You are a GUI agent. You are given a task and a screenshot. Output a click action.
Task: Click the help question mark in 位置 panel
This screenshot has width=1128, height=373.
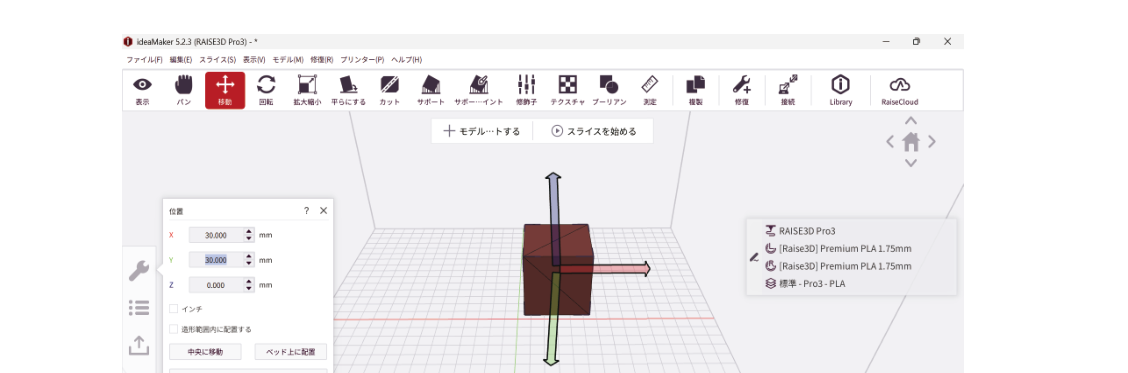coord(306,211)
